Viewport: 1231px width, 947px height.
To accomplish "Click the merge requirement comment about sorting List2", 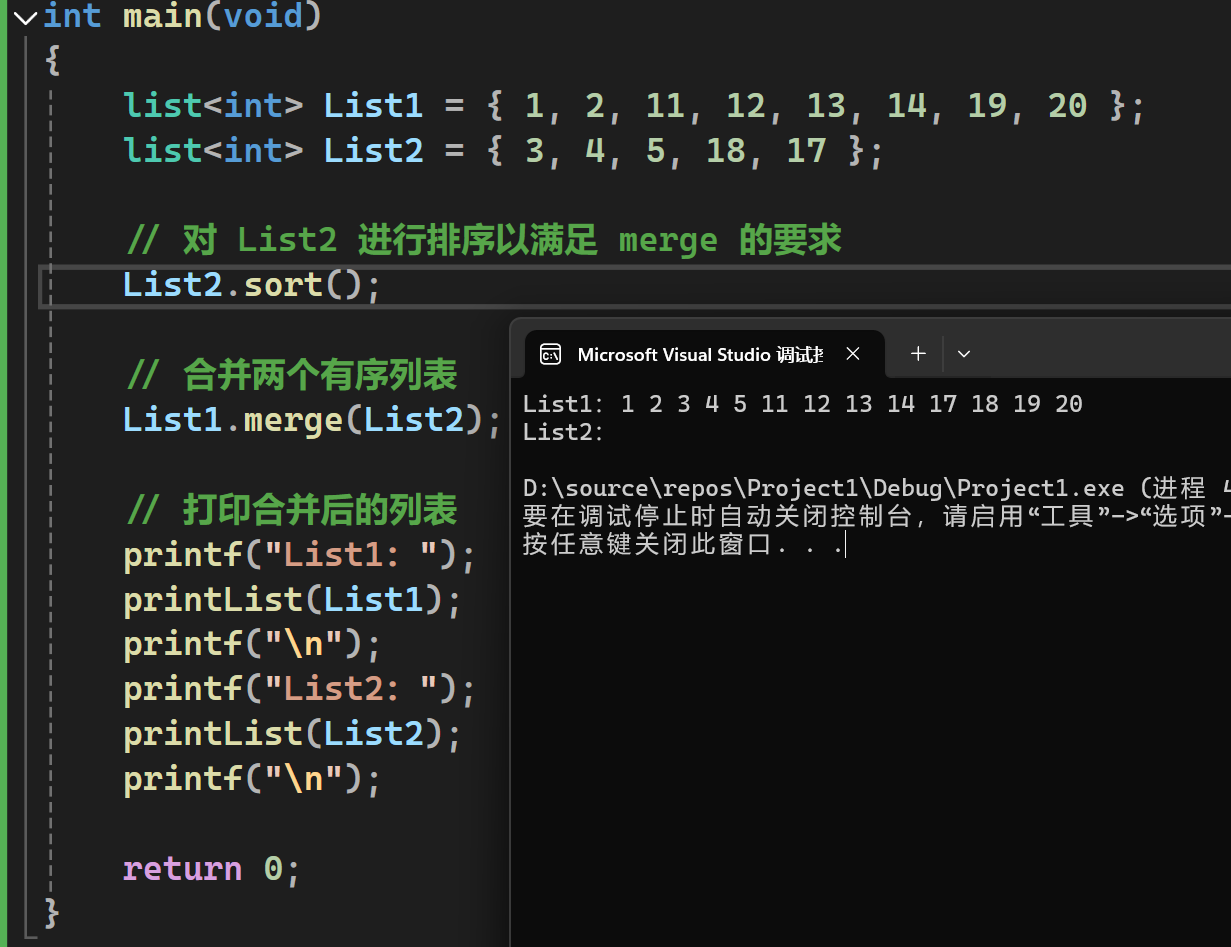I will [x=484, y=241].
